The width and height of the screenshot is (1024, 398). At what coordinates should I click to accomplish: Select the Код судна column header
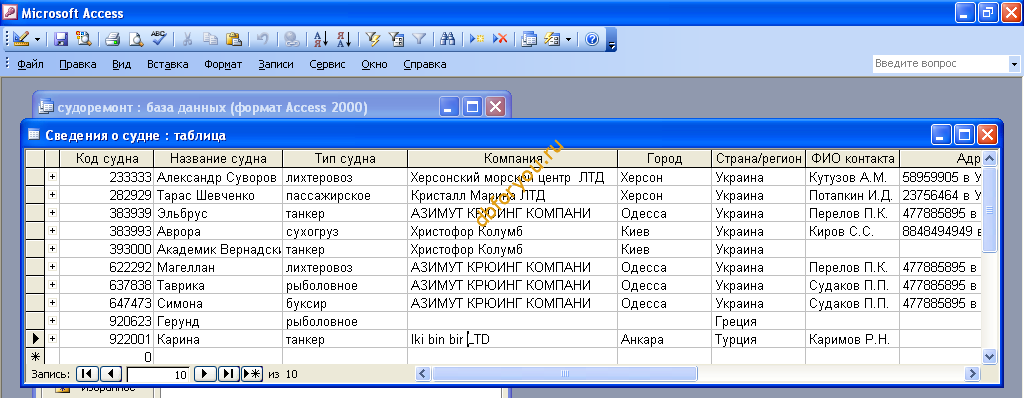107,158
